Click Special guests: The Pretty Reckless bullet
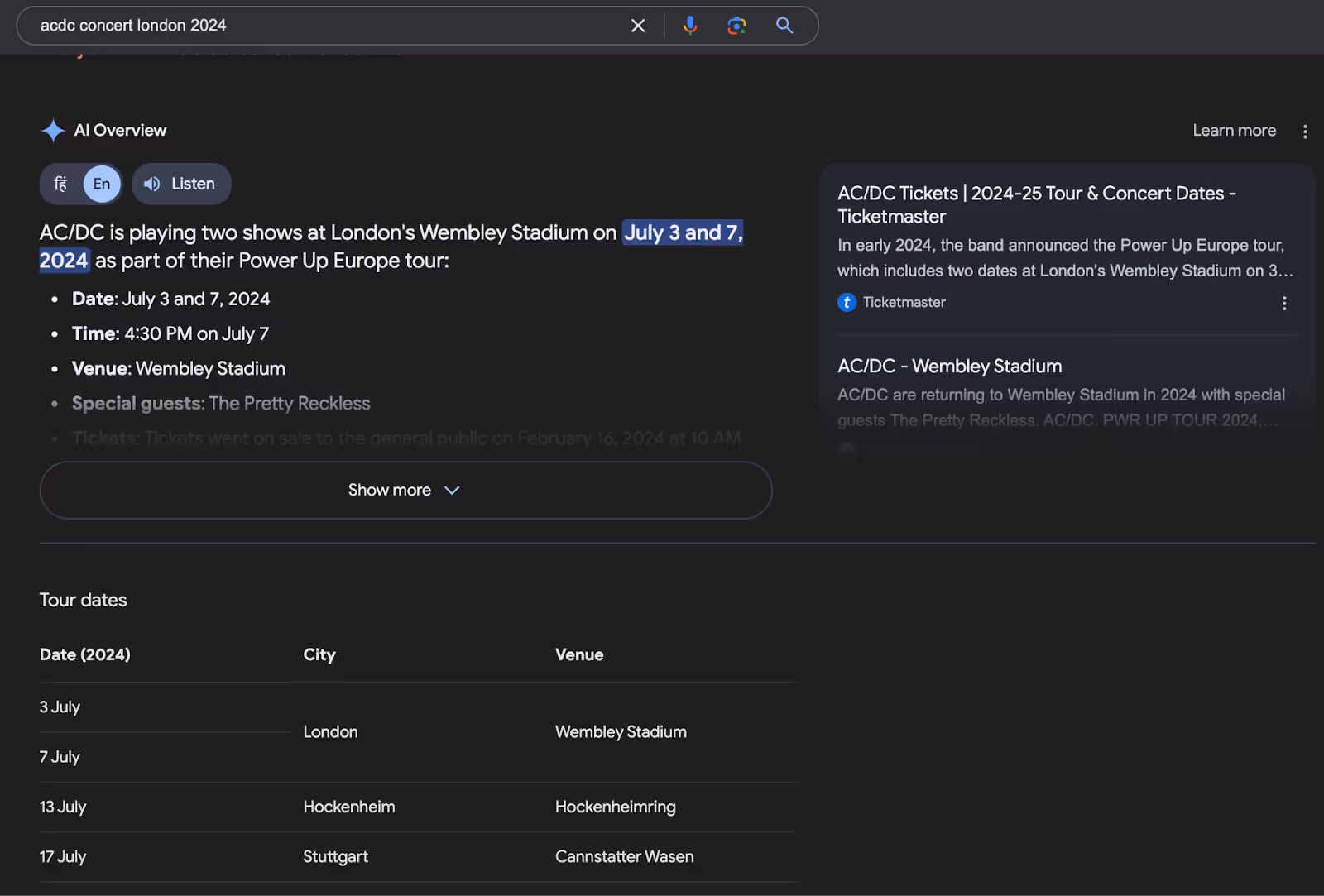1324x896 pixels. click(x=221, y=403)
